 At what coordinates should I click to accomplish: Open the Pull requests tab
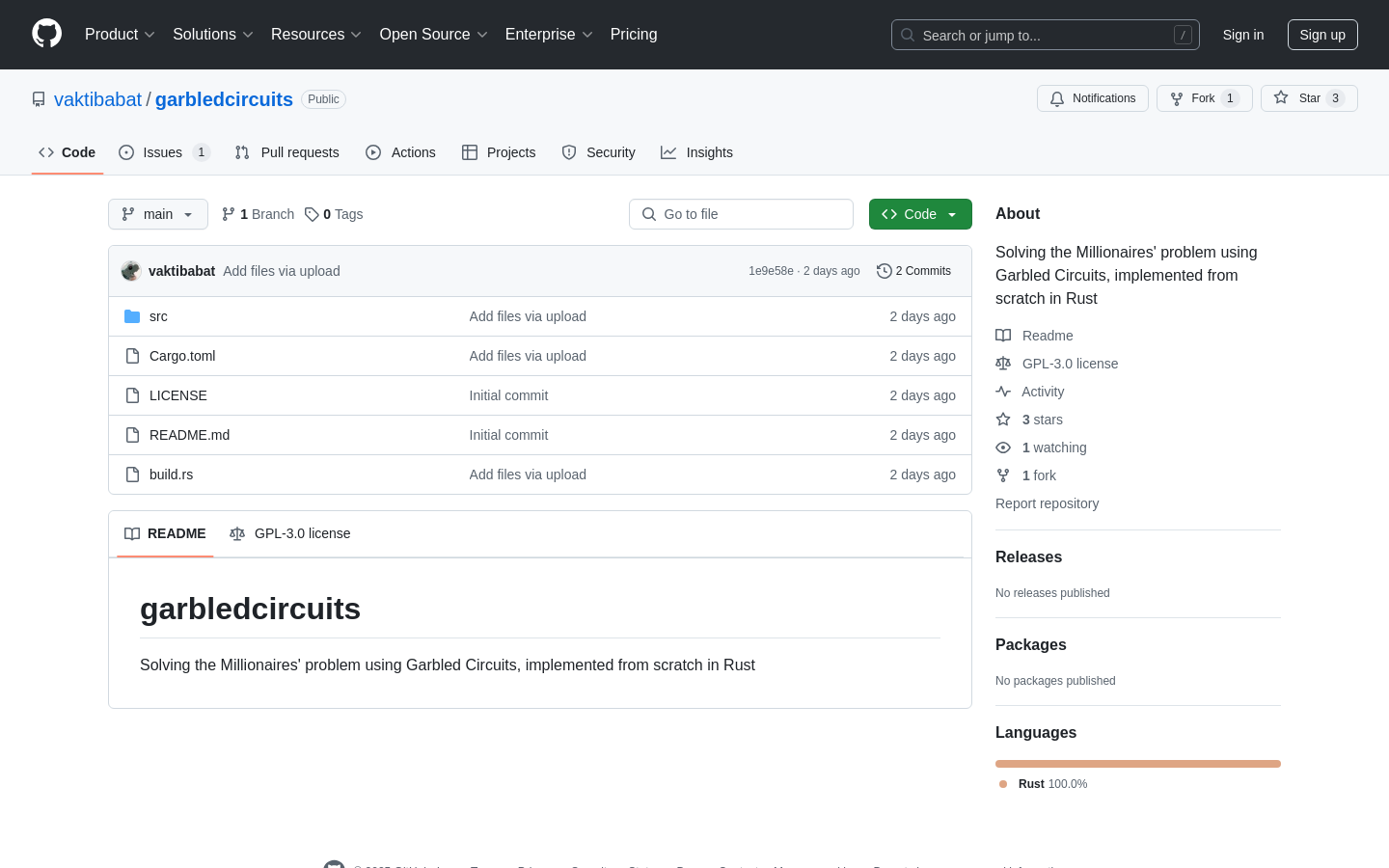pyautogui.click(x=287, y=152)
